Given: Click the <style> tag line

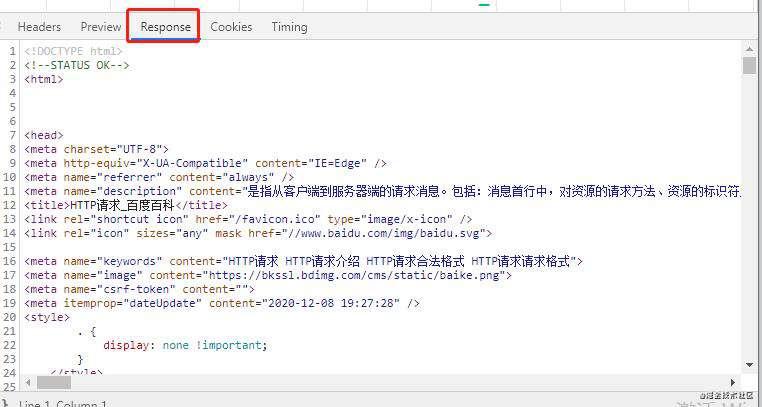Looking at the screenshot, I should (47, 318).
